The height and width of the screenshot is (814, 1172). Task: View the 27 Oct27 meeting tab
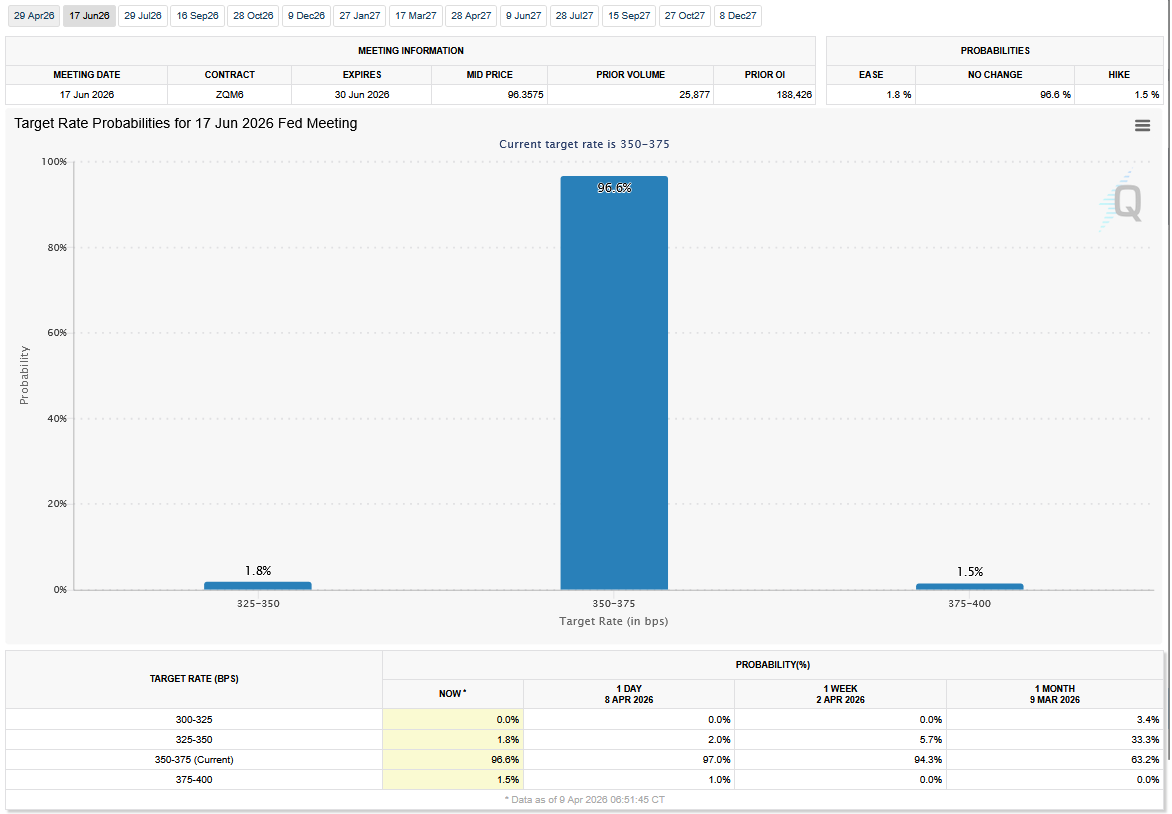pyautogui.click(x=685, y=16)
